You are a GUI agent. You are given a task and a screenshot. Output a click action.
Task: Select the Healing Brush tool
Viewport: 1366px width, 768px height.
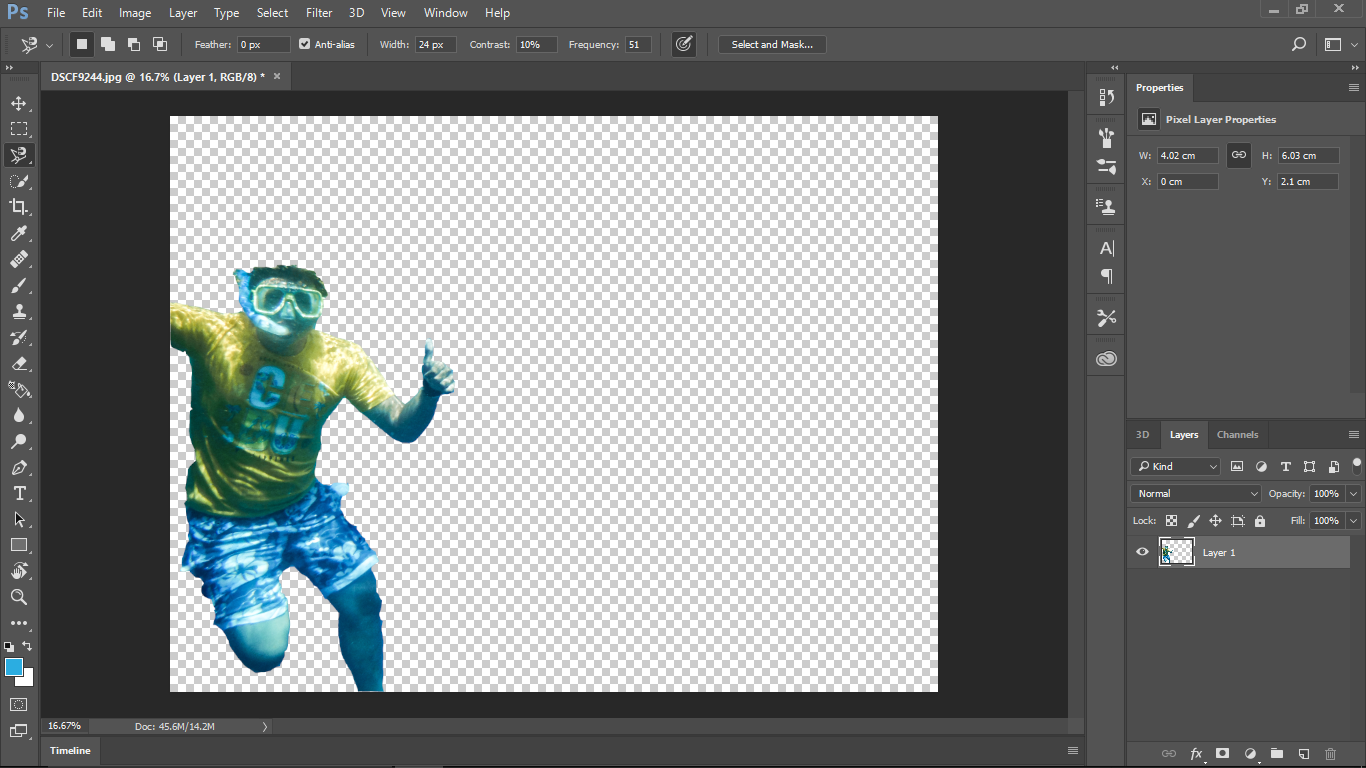(19, 259)
